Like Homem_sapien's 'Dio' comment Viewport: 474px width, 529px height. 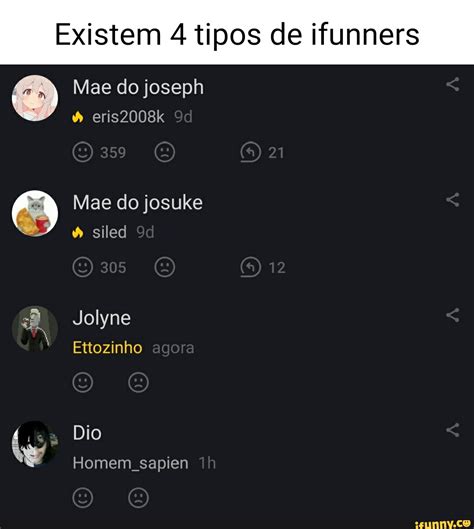click(83, 498)
